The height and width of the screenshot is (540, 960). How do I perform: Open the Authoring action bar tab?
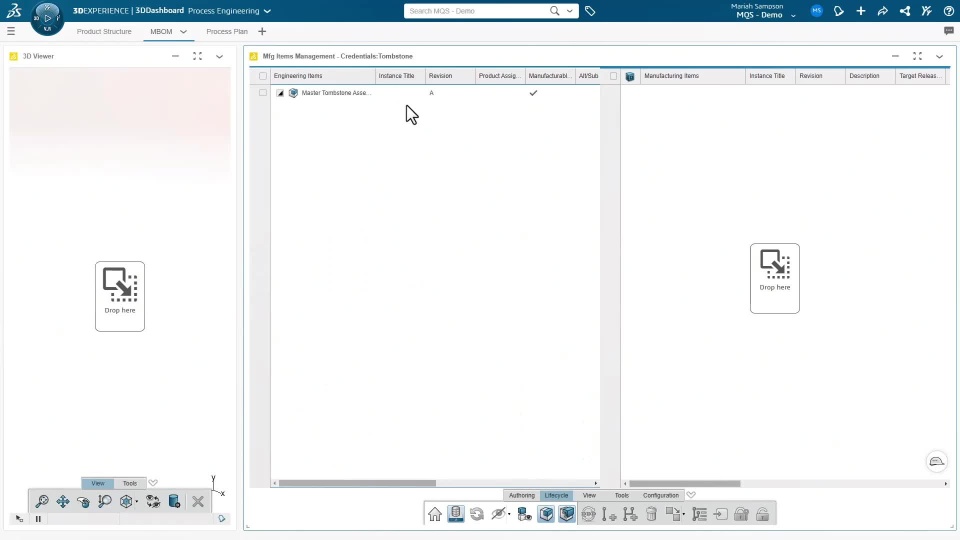point(522,495)
